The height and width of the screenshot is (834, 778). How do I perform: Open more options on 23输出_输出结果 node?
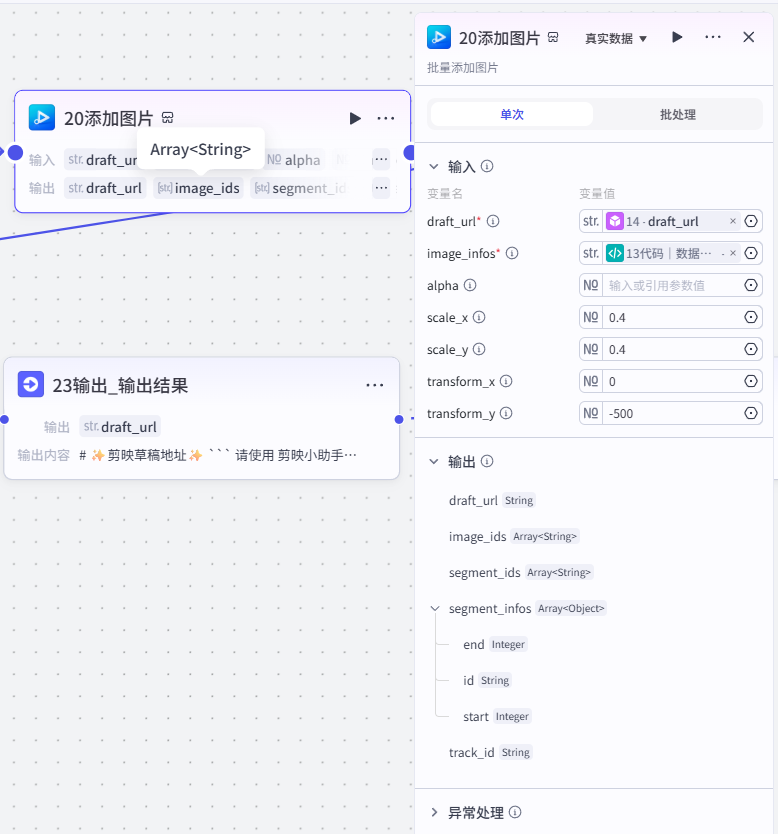pos(375,385)
